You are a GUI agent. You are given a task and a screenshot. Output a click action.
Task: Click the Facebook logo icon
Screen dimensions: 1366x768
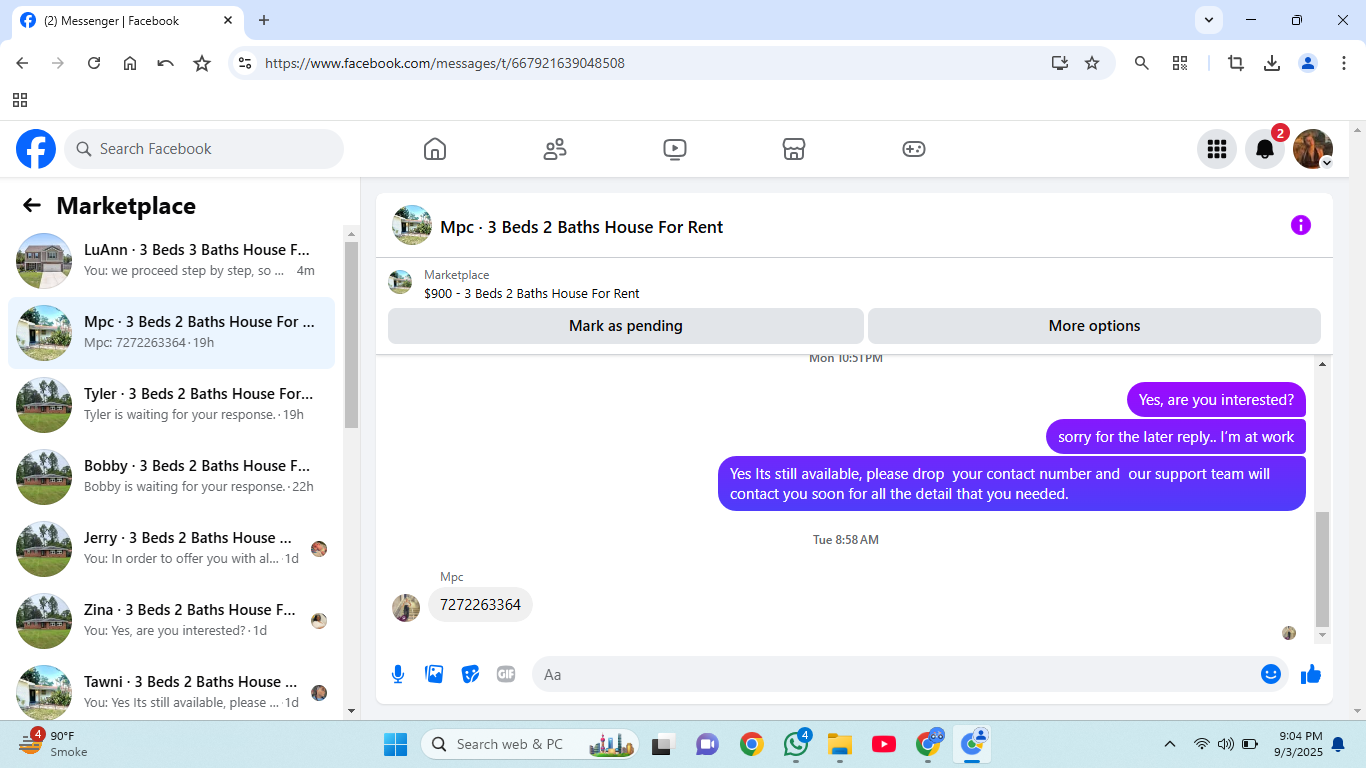coord(36,149)
